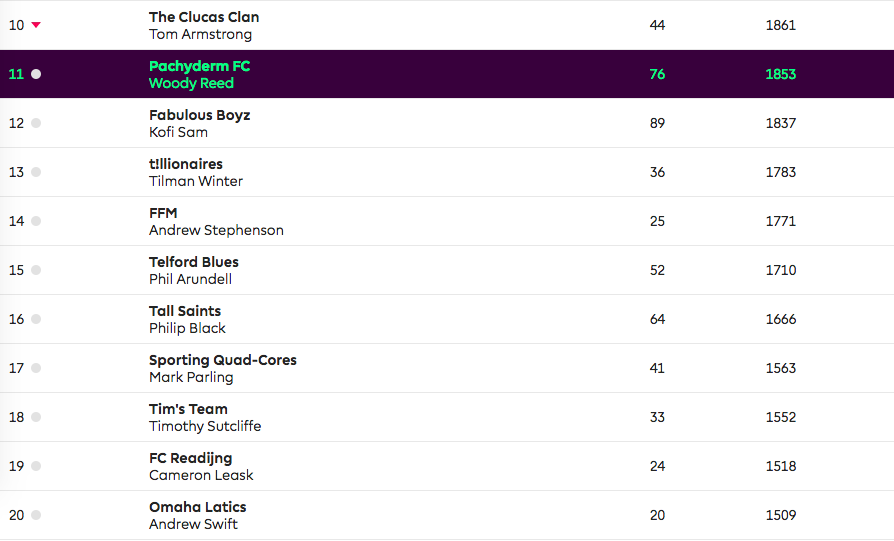Image resolution: width=894 pixels, height=541 pixels.
Task: View the Omaha Latics team
Action: (198, 507)
